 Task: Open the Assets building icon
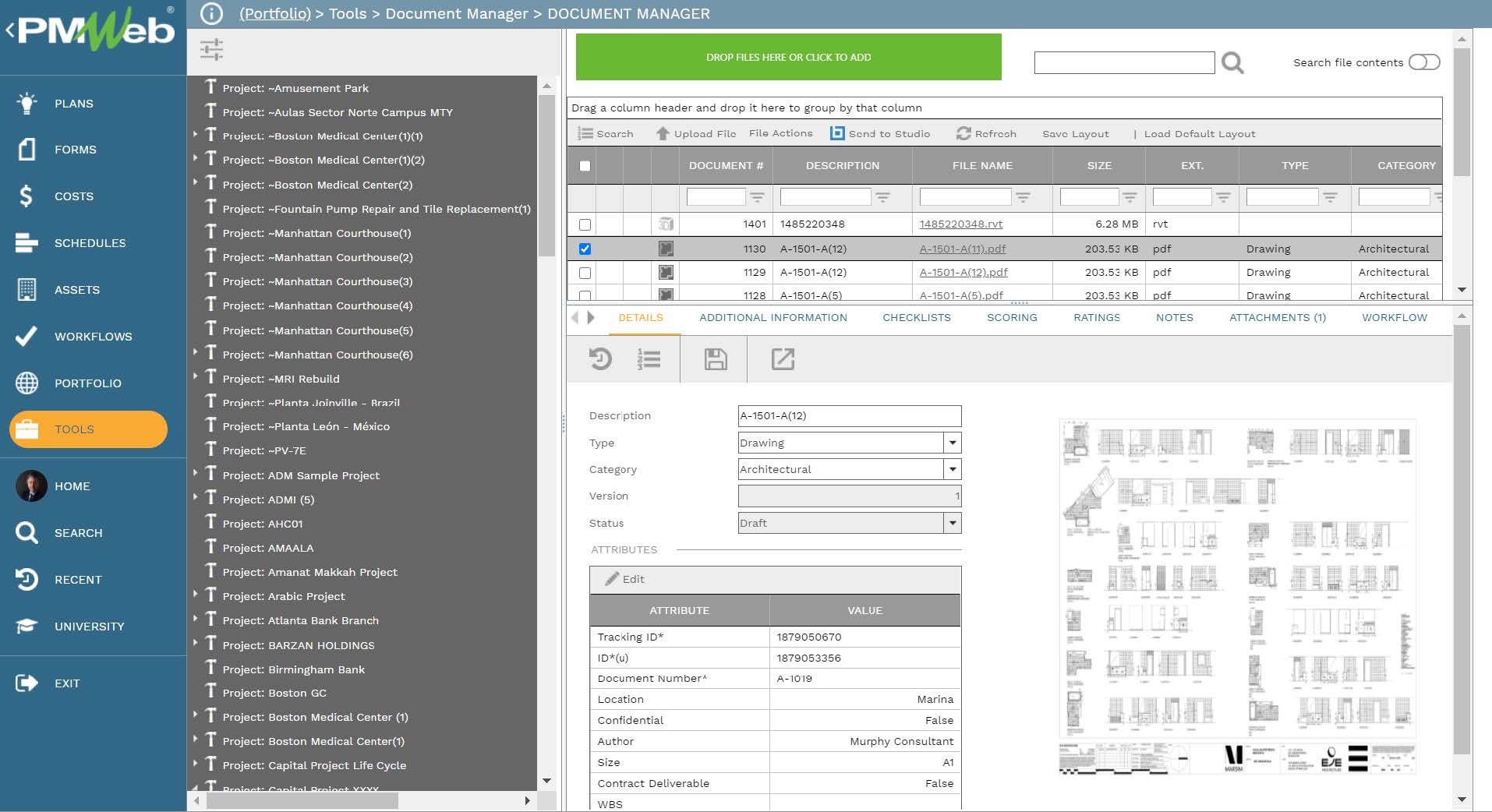27,289
